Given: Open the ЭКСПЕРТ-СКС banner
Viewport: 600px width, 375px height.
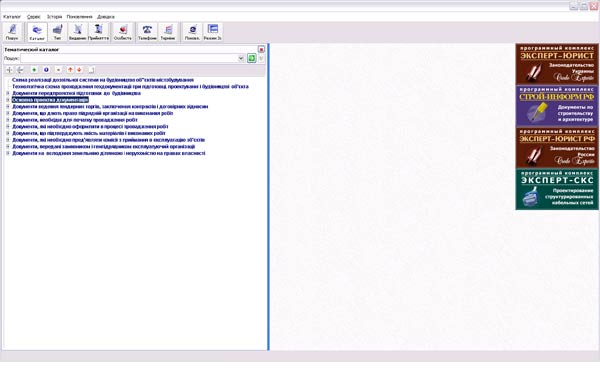Looking at the screenshot, I should click(x=557, y=189).
